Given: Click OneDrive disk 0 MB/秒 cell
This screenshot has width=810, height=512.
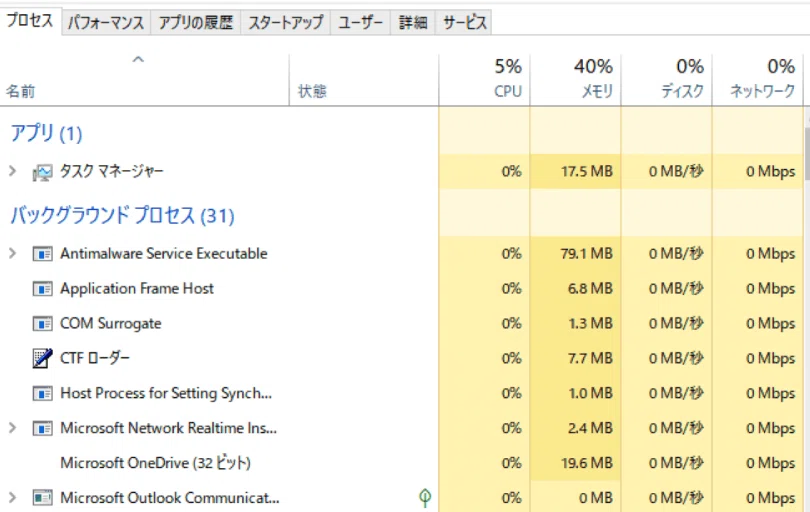Looking at the screenshot, I should [x=666, y=463].
